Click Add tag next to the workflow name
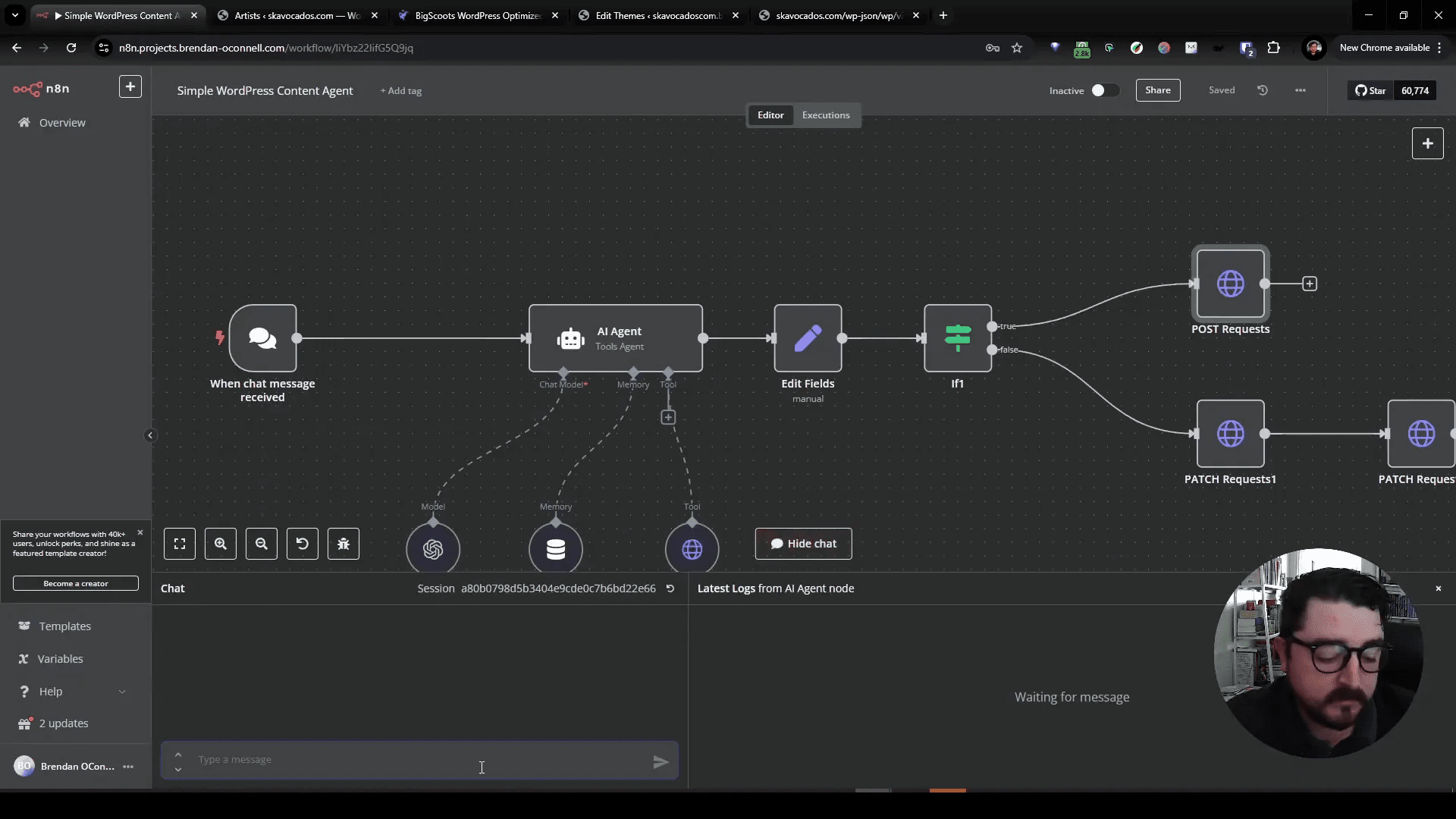The height and width of the screenshot is (819, 1456). pos(401,91)
